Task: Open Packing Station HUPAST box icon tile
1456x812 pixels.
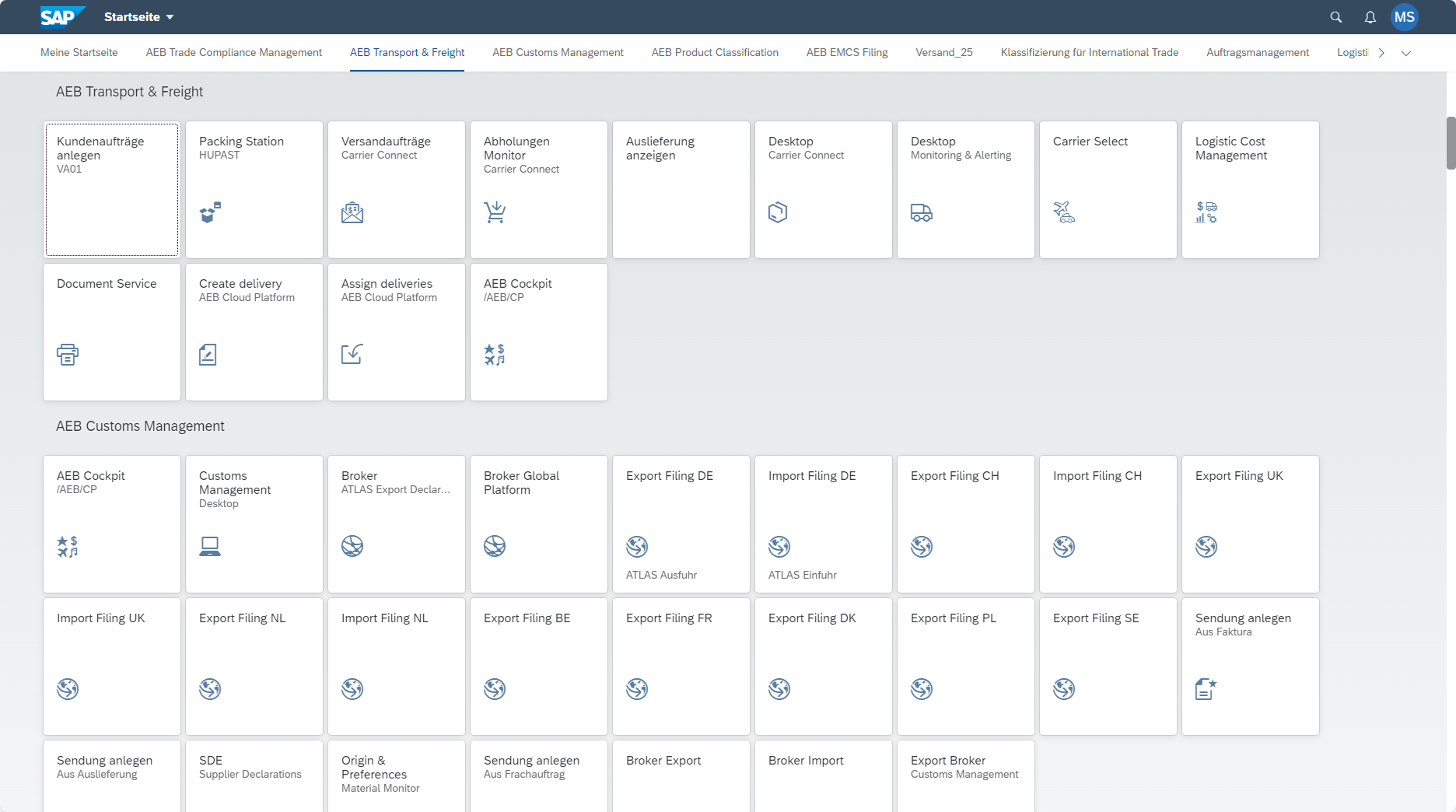Action: [211, 212]
